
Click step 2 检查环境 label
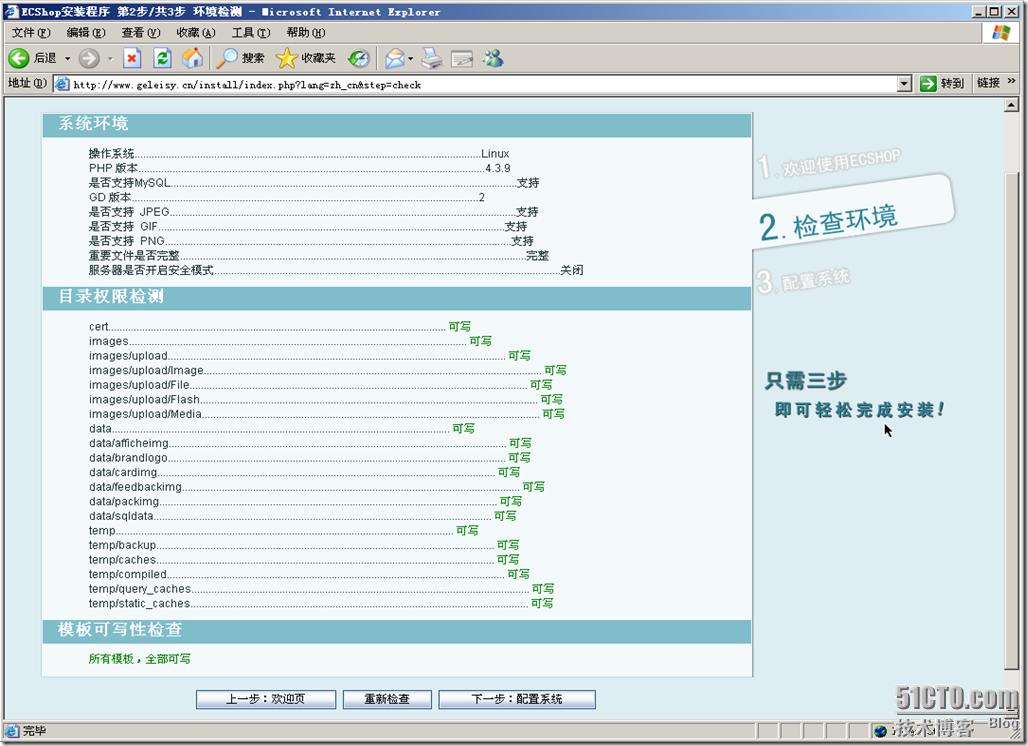point(829,222)
